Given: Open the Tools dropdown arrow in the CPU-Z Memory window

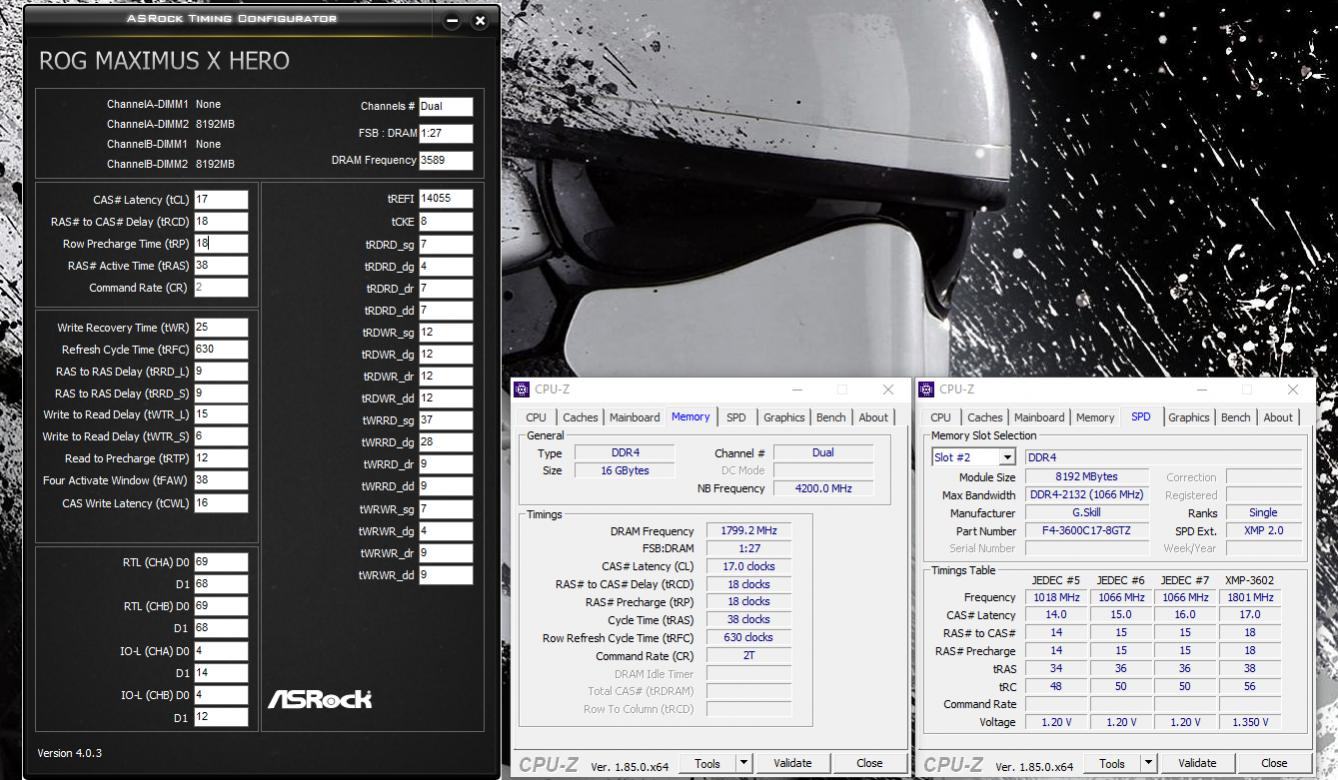Looking at the screenshot, I should point(743,763).
